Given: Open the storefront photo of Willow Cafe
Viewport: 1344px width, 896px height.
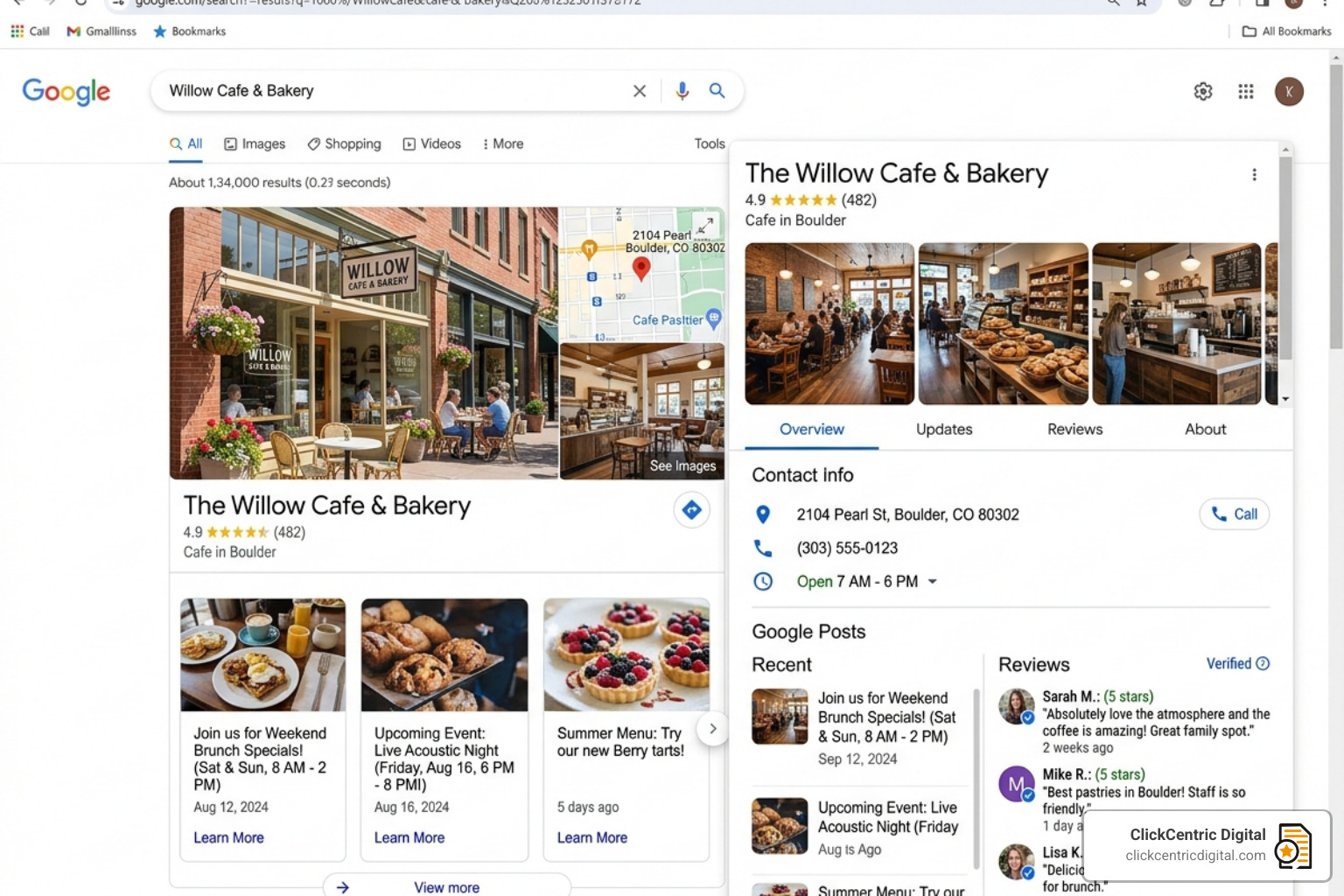Looking at the screenshot, I should tap(364, 343).
